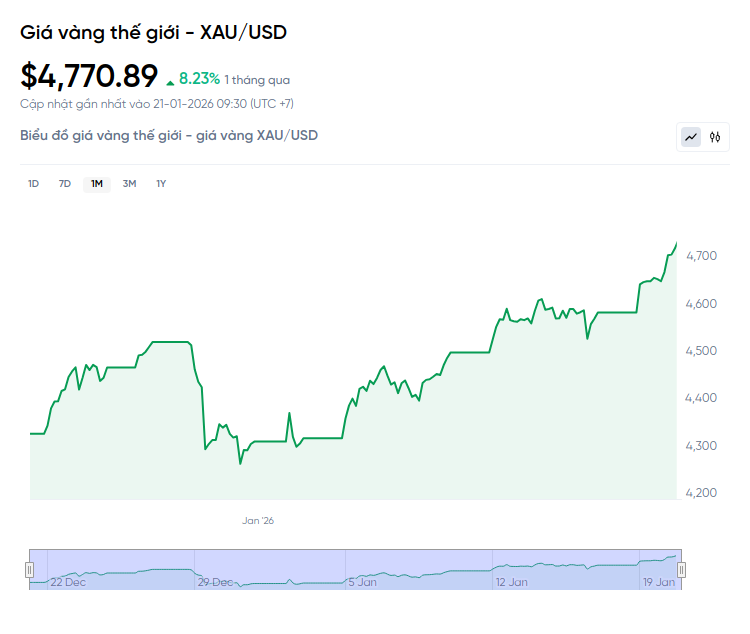Click the left range selector handle

[29, 569]
